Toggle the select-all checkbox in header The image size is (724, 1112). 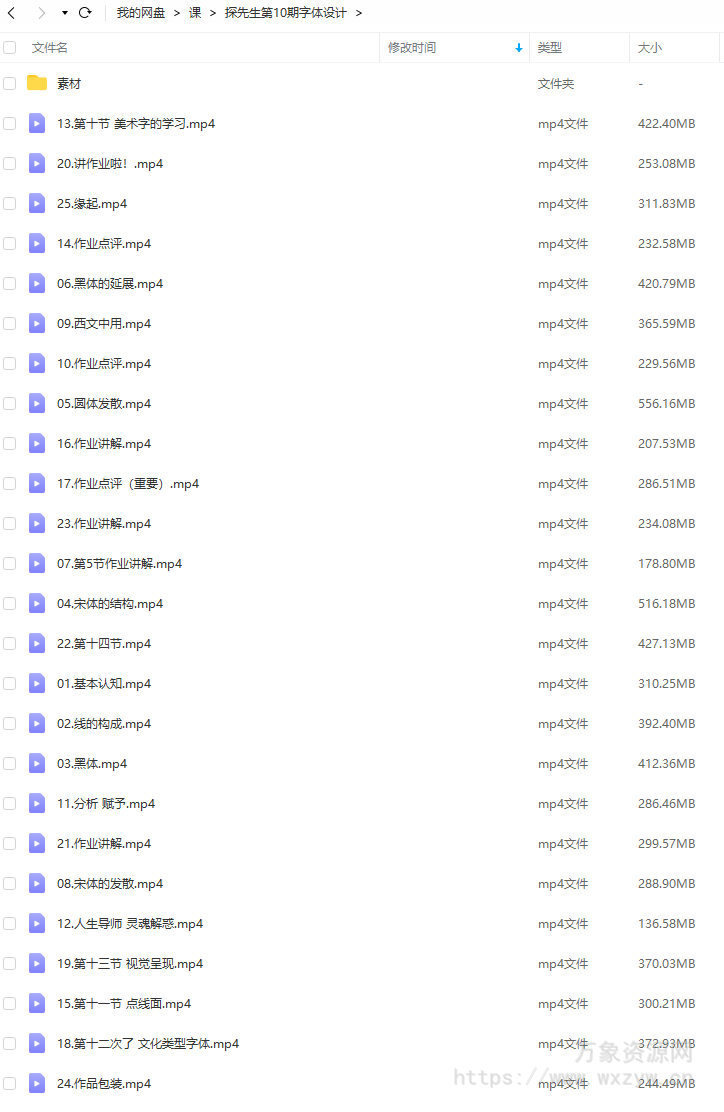click(10, 48)
